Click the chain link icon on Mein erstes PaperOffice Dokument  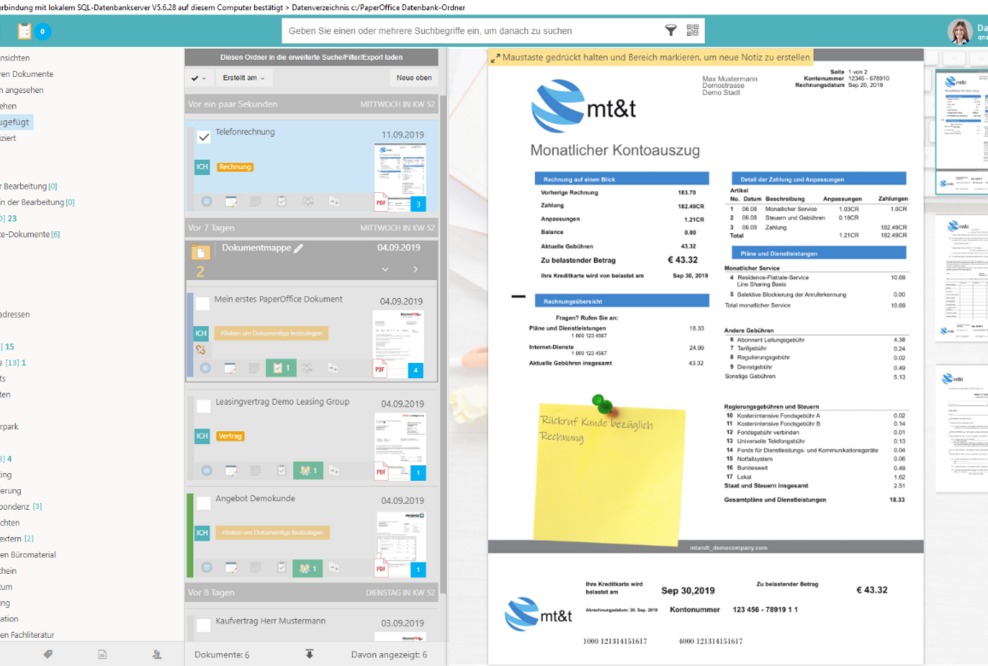click(x=200, y=349)
